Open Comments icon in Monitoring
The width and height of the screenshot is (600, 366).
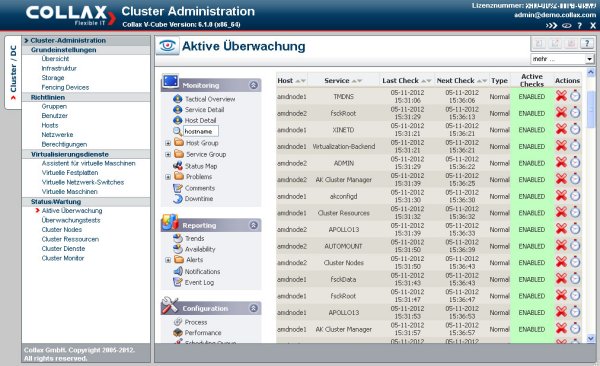(178, 188)
